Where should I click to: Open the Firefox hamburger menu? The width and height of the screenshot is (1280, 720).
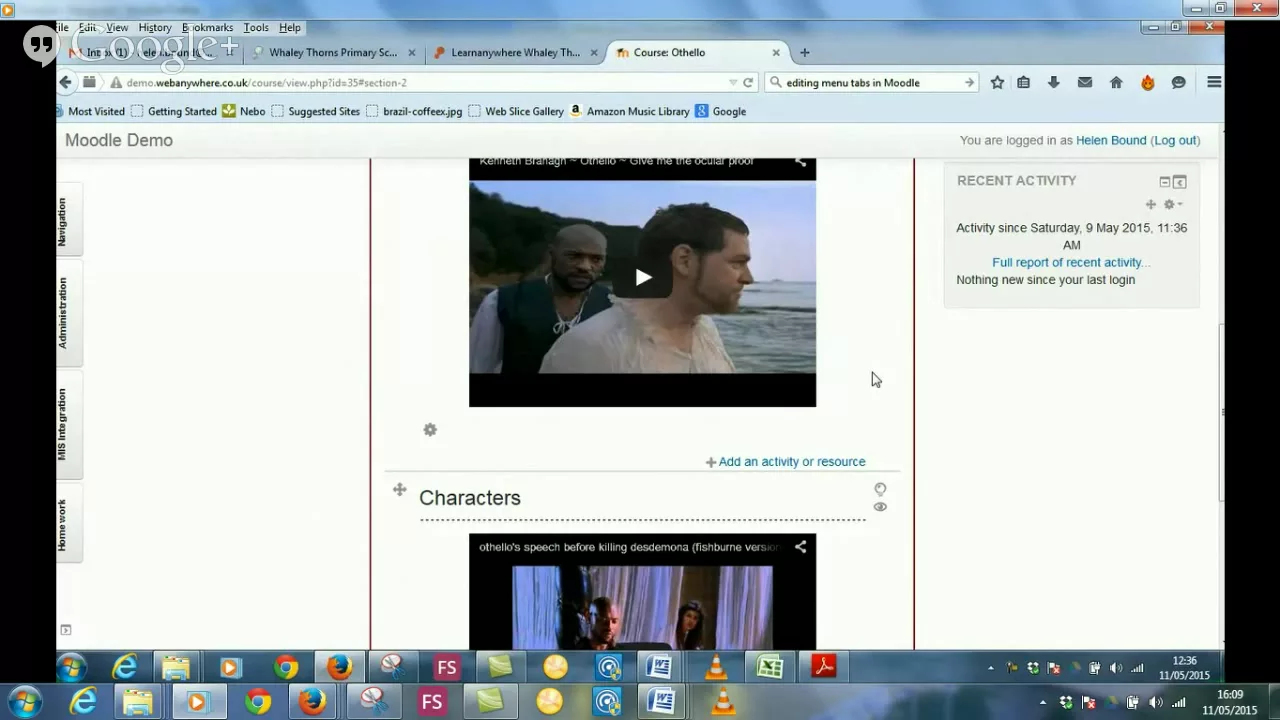pos(1214,83)
